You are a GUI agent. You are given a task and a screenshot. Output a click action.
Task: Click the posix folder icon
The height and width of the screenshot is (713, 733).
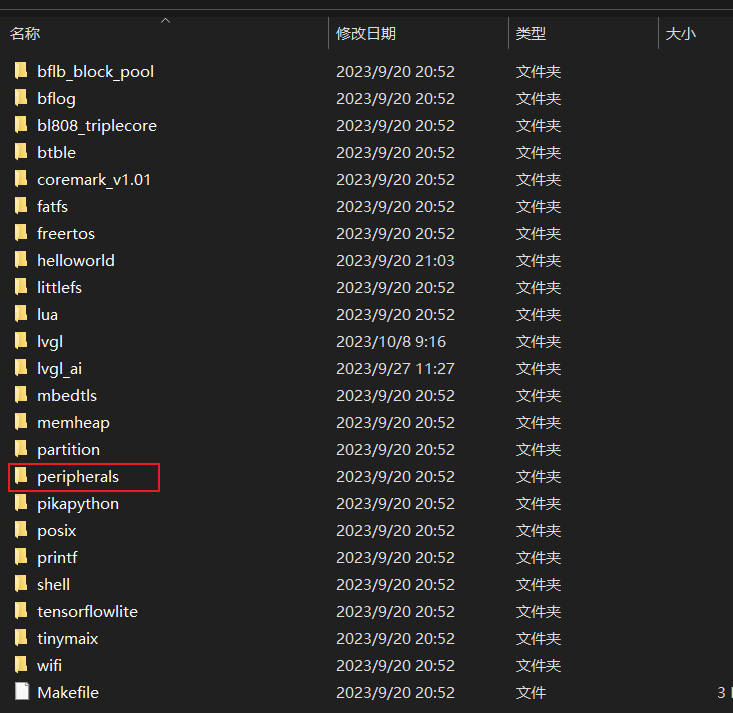pyautogui.click(x=21, y=530)
